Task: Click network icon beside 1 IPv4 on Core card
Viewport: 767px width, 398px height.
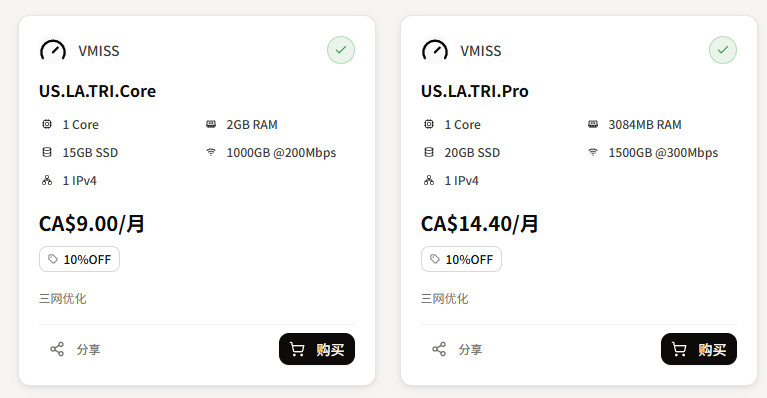Action: point(47,180)
